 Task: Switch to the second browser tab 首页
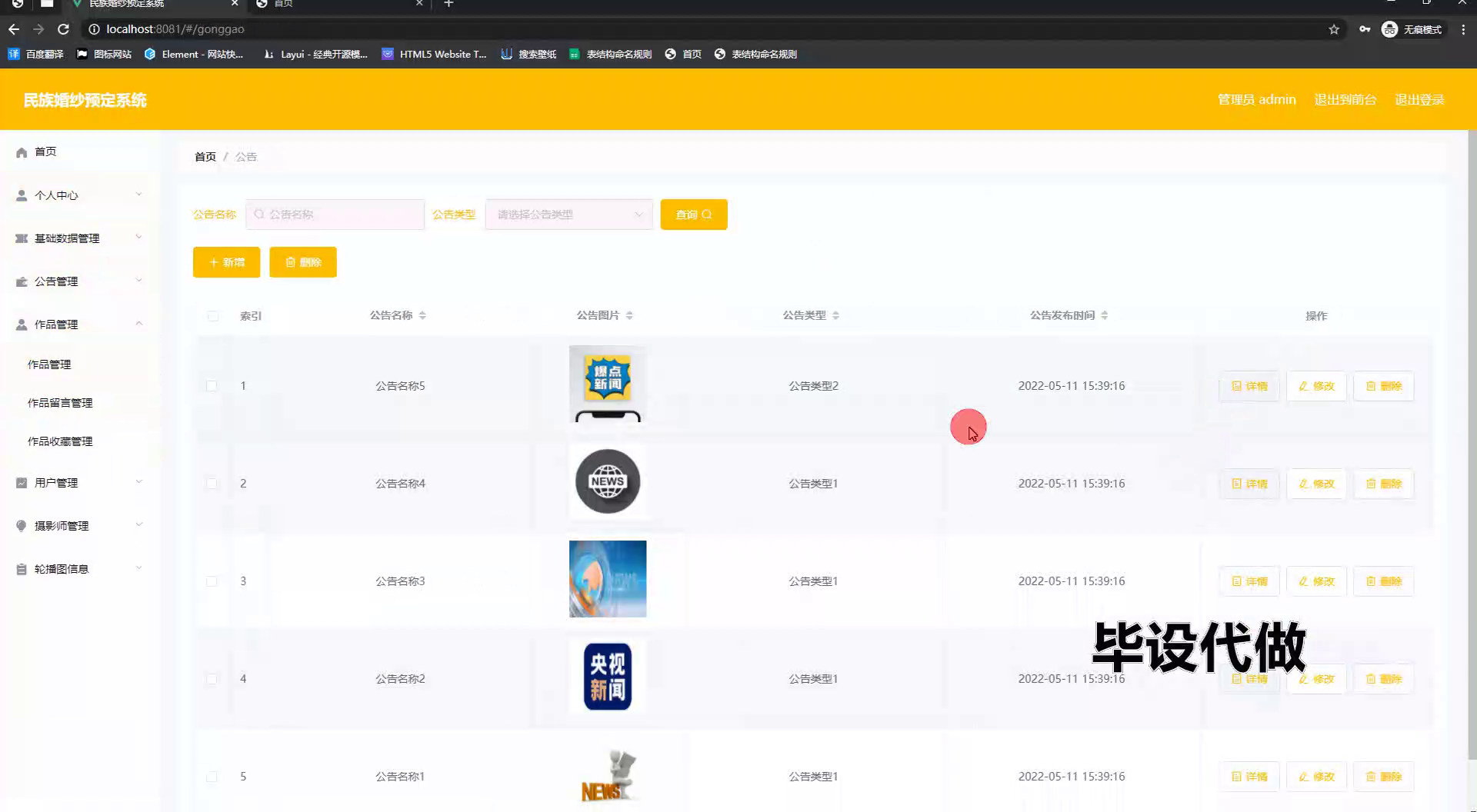pos(340,4)
